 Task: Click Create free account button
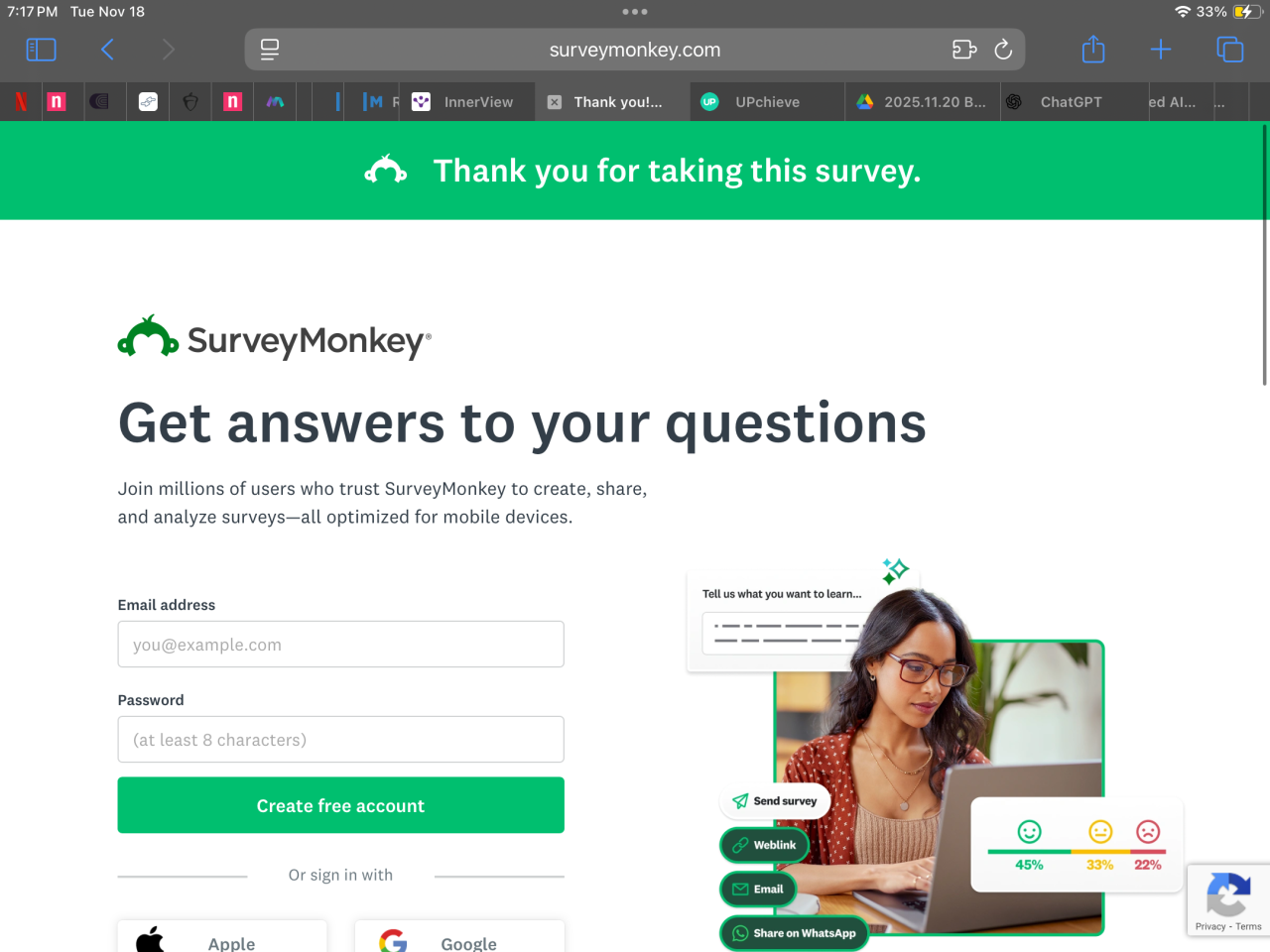click(341, 805)
